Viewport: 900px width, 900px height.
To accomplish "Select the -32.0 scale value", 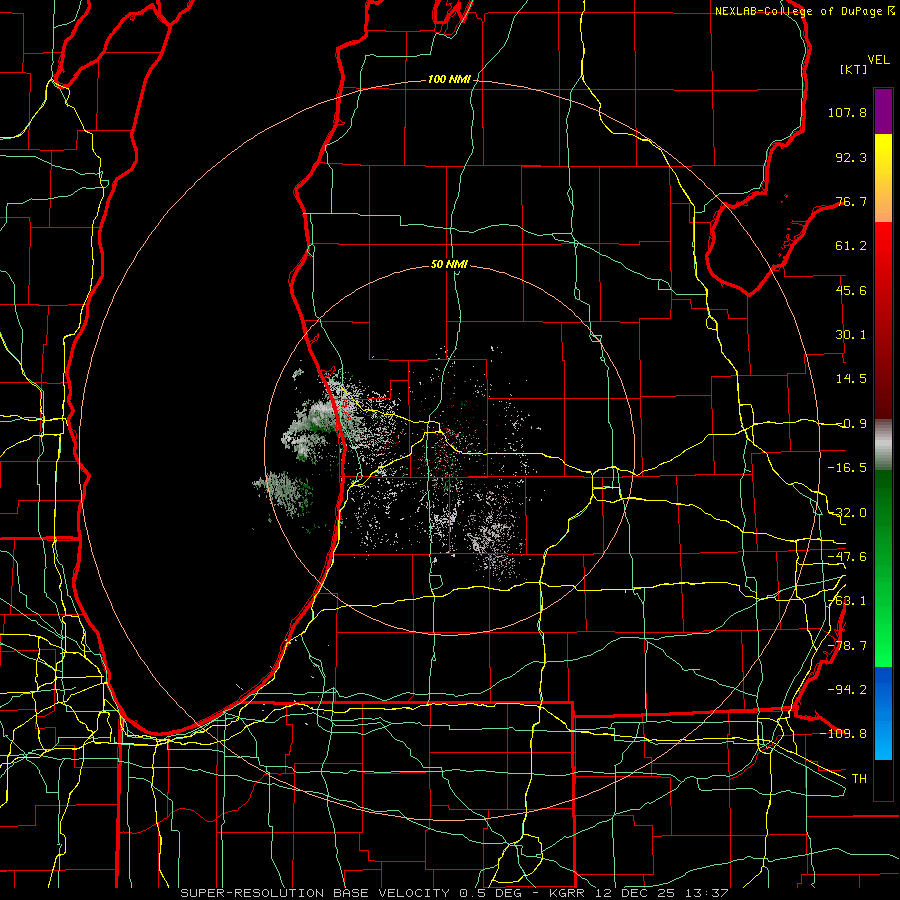I will (847, 513).
